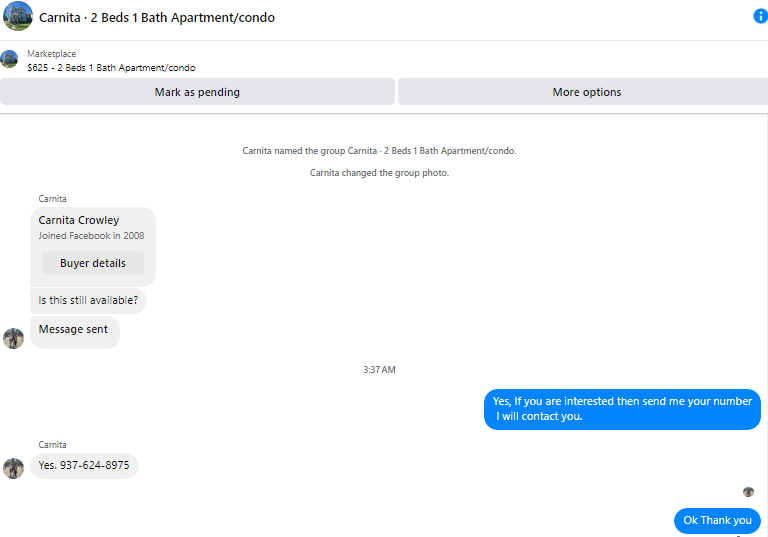Select the 'Message sent' bubble
Viewport: 768px width, 537px height.
tap(74, 332)
